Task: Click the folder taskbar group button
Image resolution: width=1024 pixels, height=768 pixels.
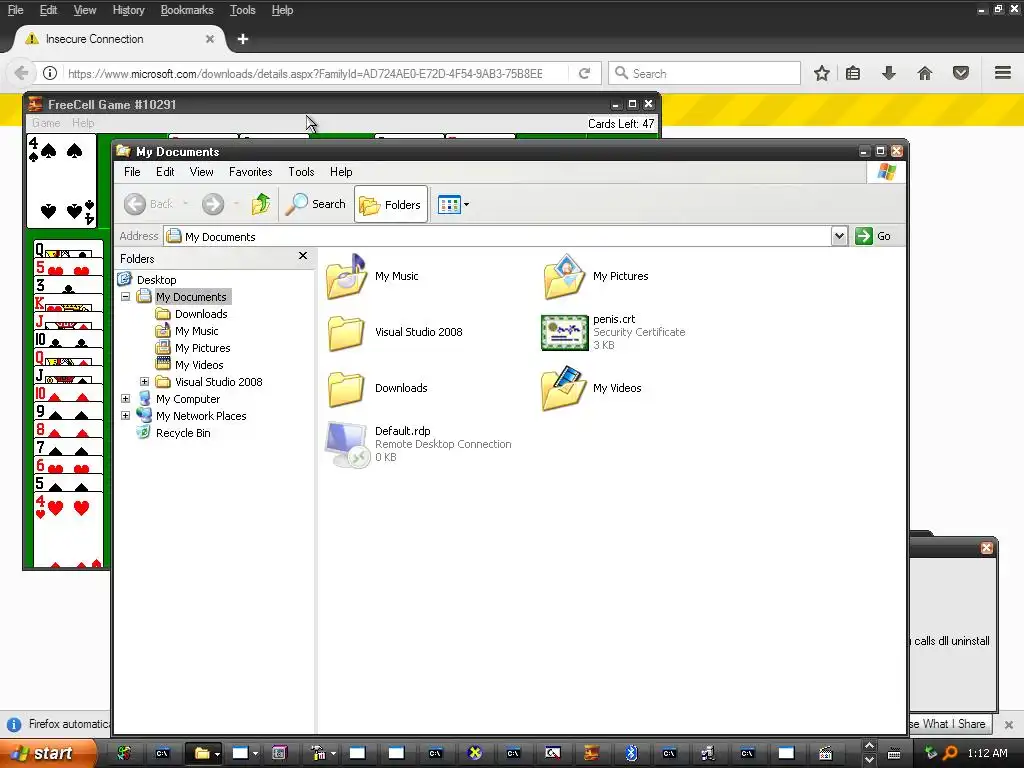Action: click(x=204, y=753)
